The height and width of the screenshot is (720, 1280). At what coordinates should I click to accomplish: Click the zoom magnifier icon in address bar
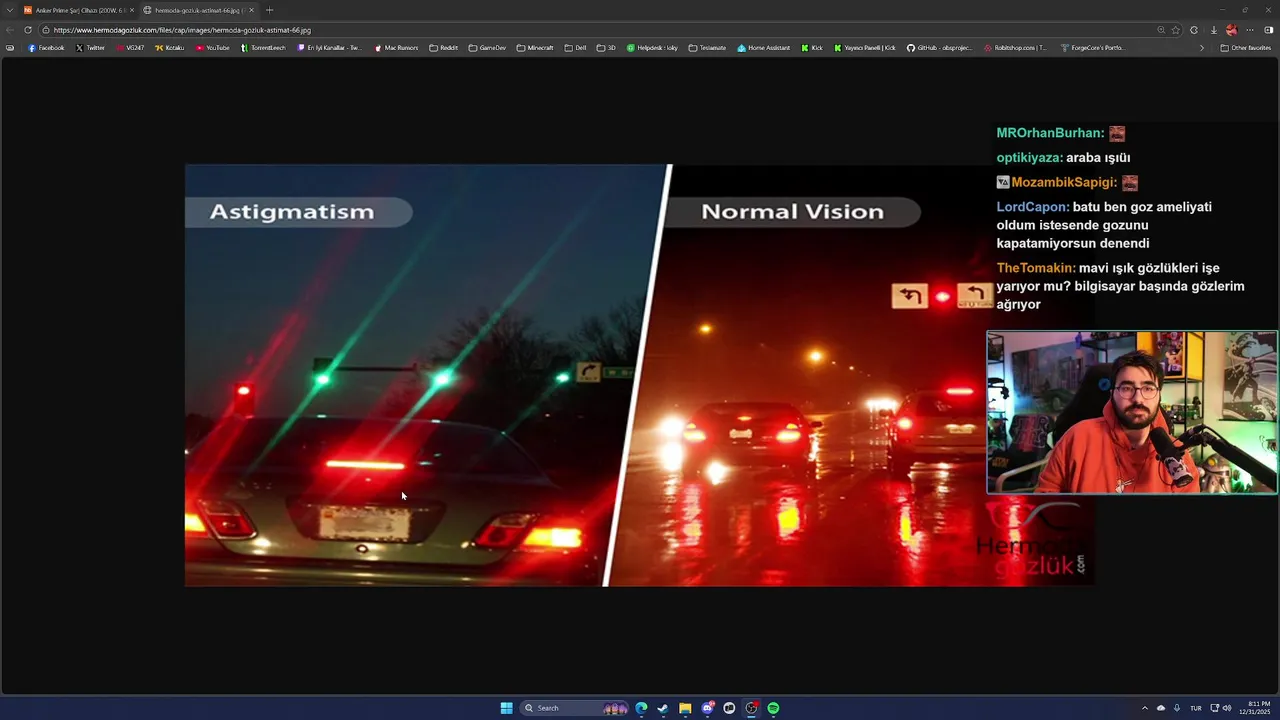(1161, 30)
